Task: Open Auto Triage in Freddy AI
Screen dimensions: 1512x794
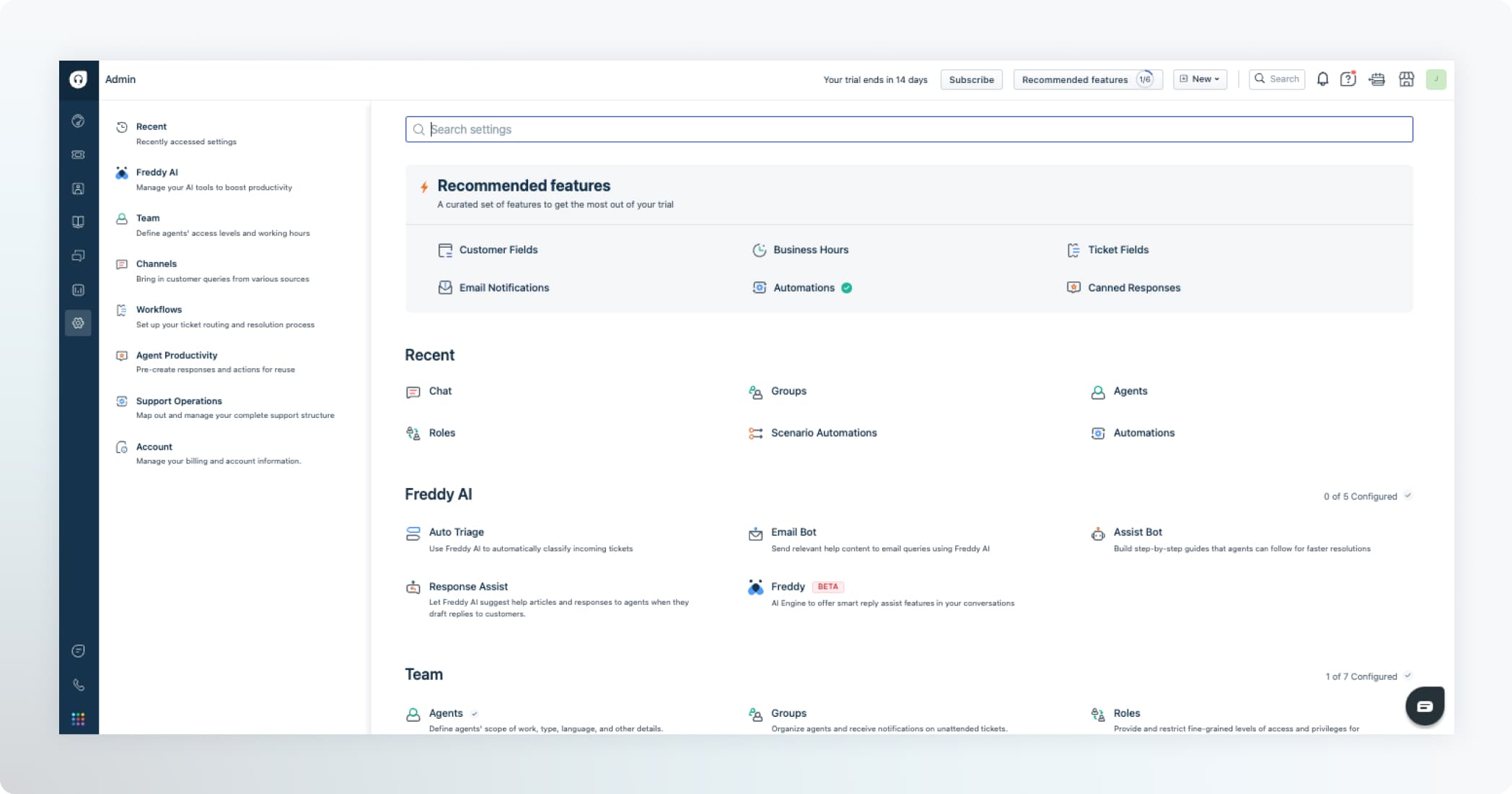Action: 457,532
